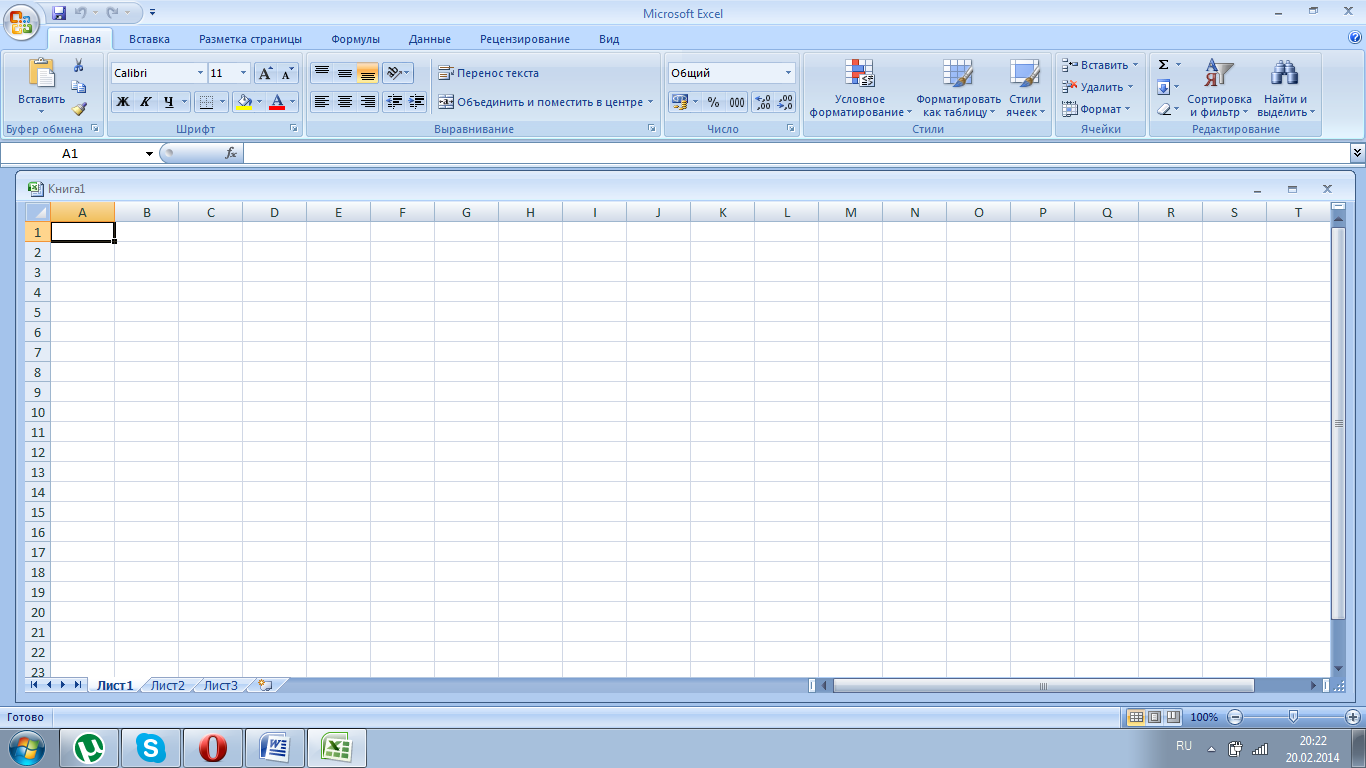The width and height of the screenshot is (1366, 768).
Task: Save the workbook with the floppy disk icon
Action: (x=59, y=13)
